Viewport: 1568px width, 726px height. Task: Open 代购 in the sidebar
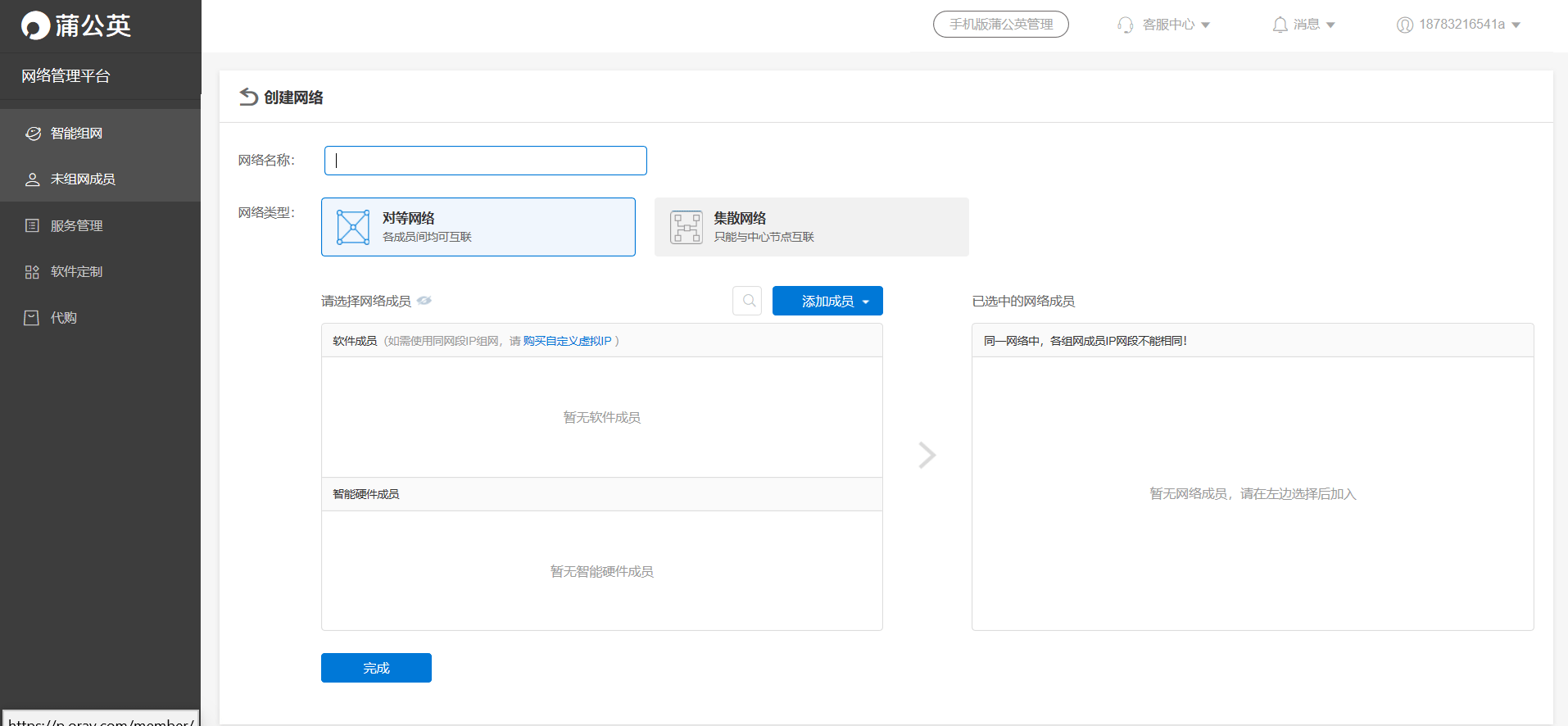(100, 317)
